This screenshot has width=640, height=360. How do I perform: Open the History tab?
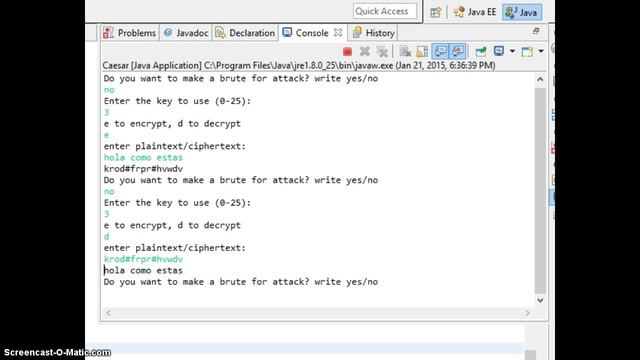point(373,33)
